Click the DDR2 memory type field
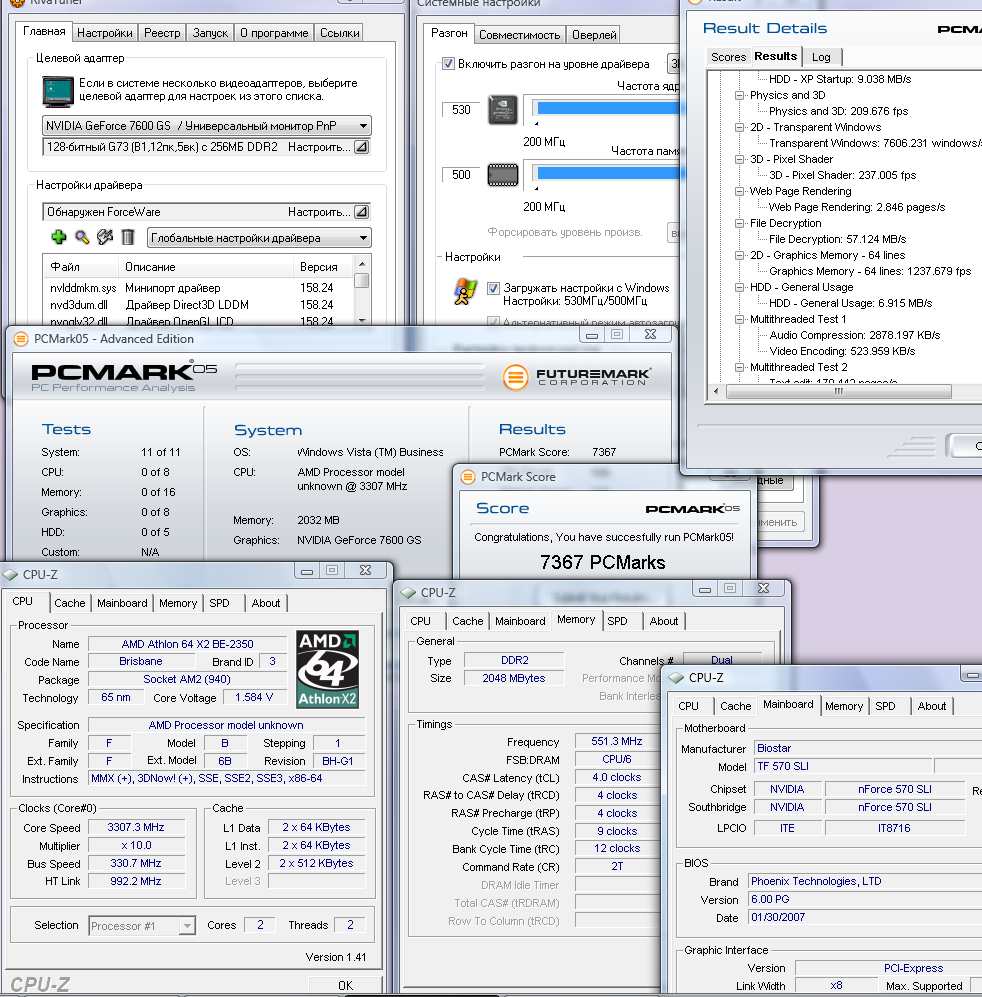The height and width of the screenshot is (997, 982). [515, 660]
